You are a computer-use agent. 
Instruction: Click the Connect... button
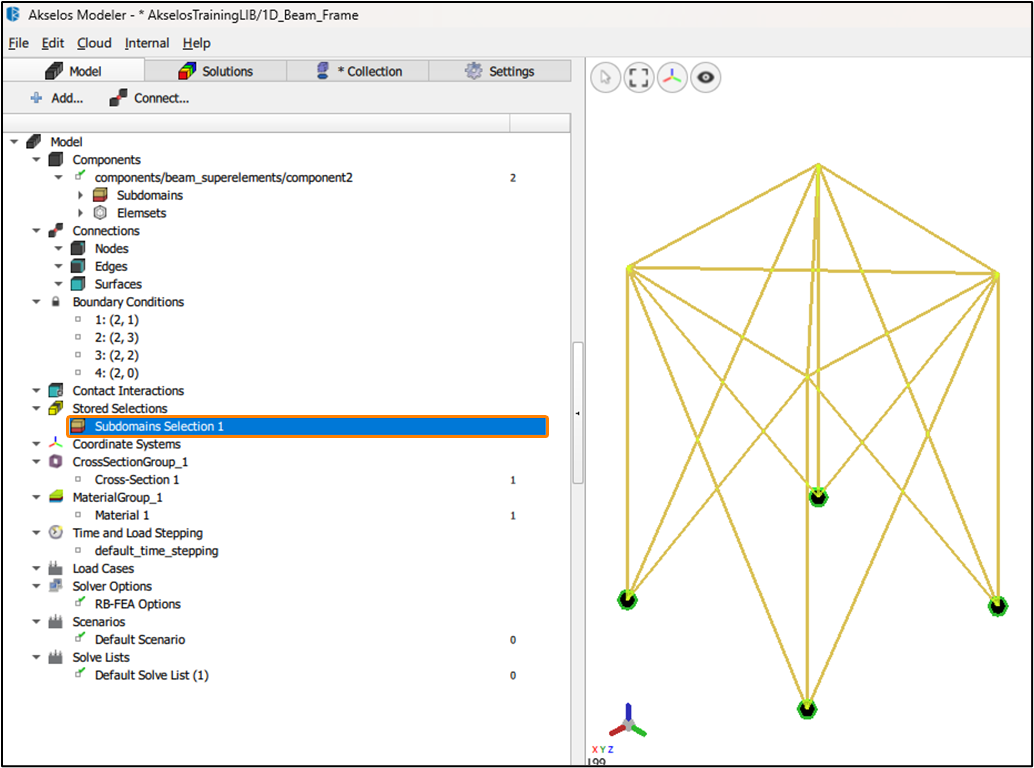(150, 98)
